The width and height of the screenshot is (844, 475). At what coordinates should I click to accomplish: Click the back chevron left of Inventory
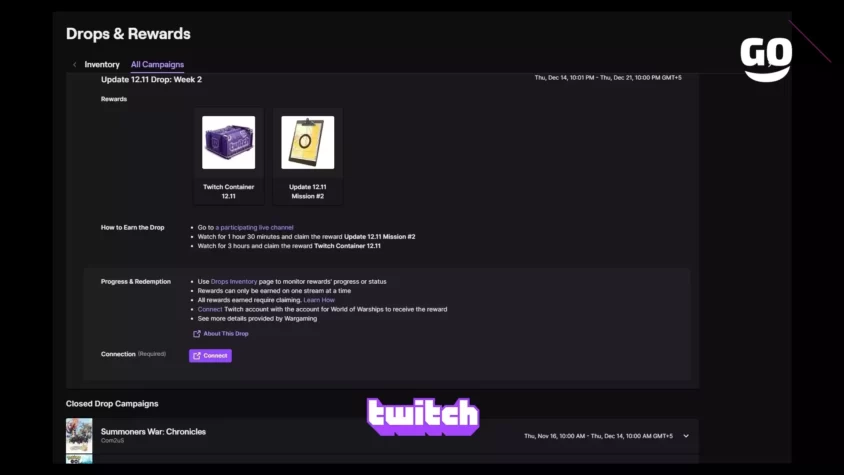tap(74, 65)
